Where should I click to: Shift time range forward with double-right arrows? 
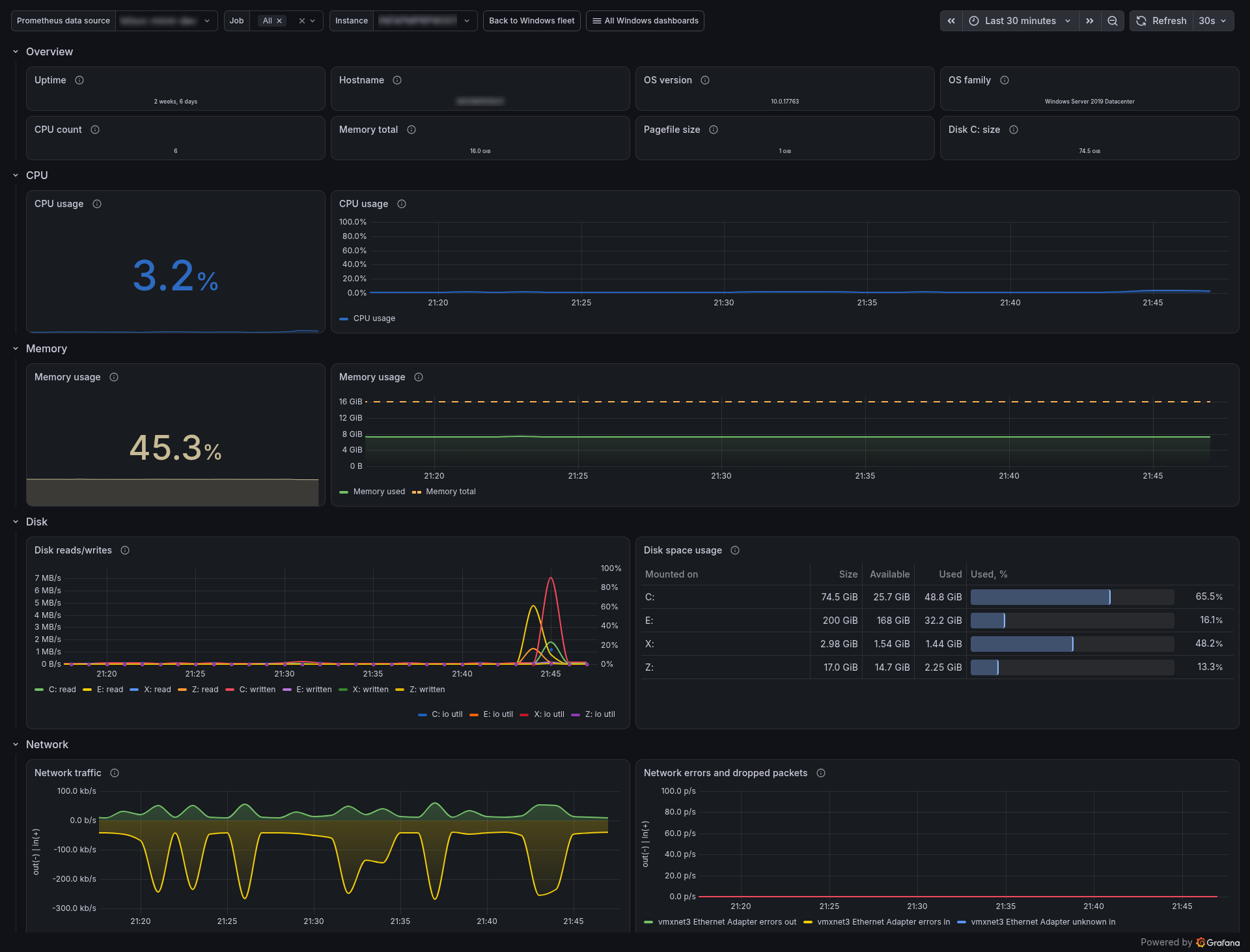click(x=1090, y=21)
